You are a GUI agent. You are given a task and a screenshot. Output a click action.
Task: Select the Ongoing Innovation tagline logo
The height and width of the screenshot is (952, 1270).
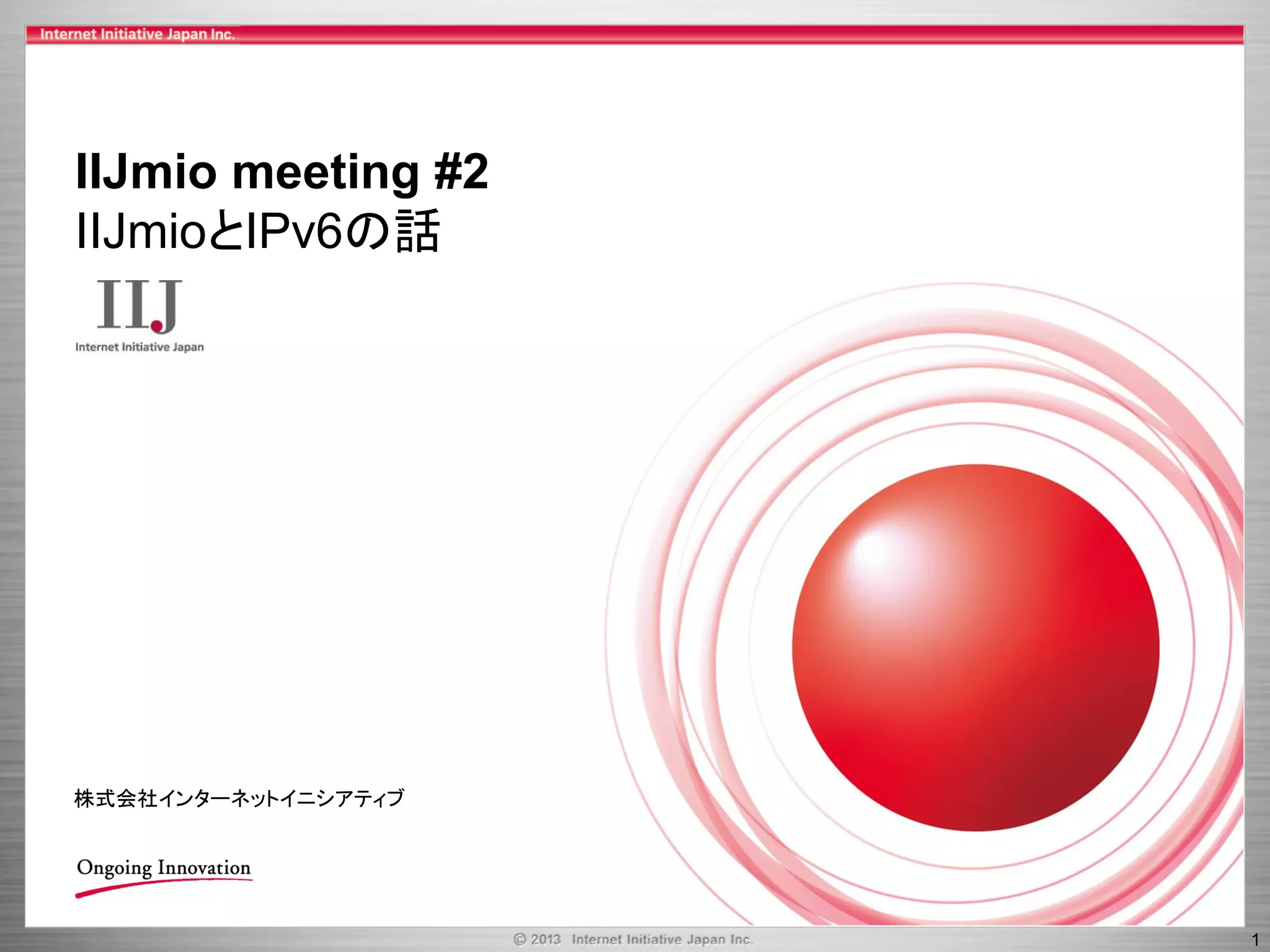[164, 868]
